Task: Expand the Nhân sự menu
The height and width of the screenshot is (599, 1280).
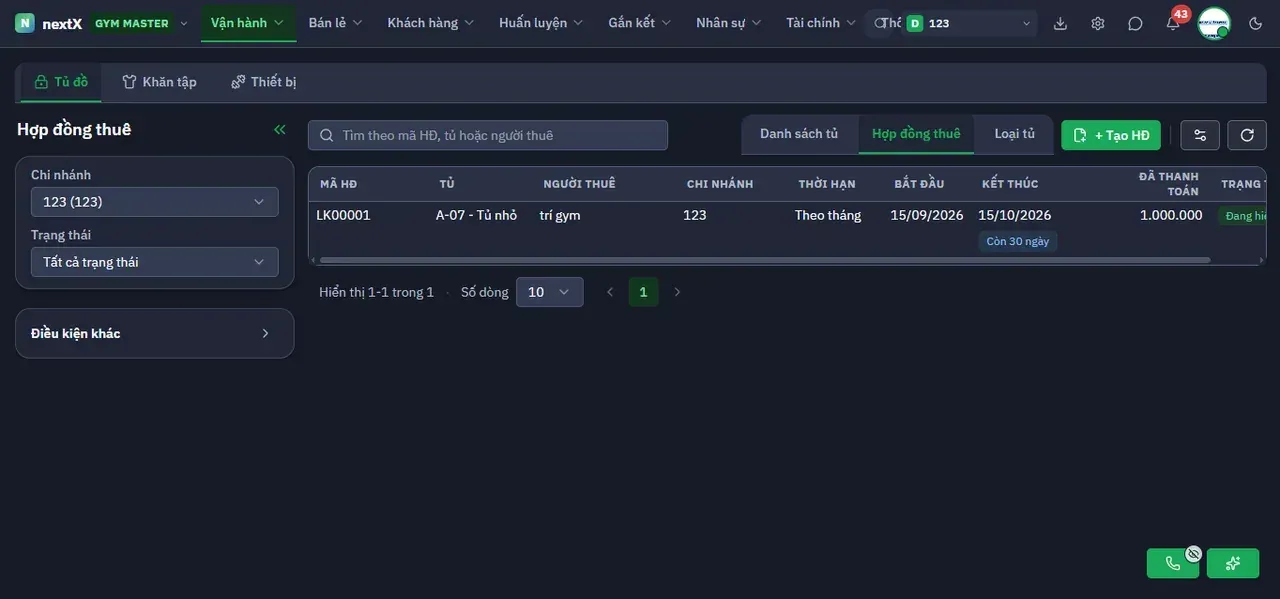Action: tap(729, 23)
